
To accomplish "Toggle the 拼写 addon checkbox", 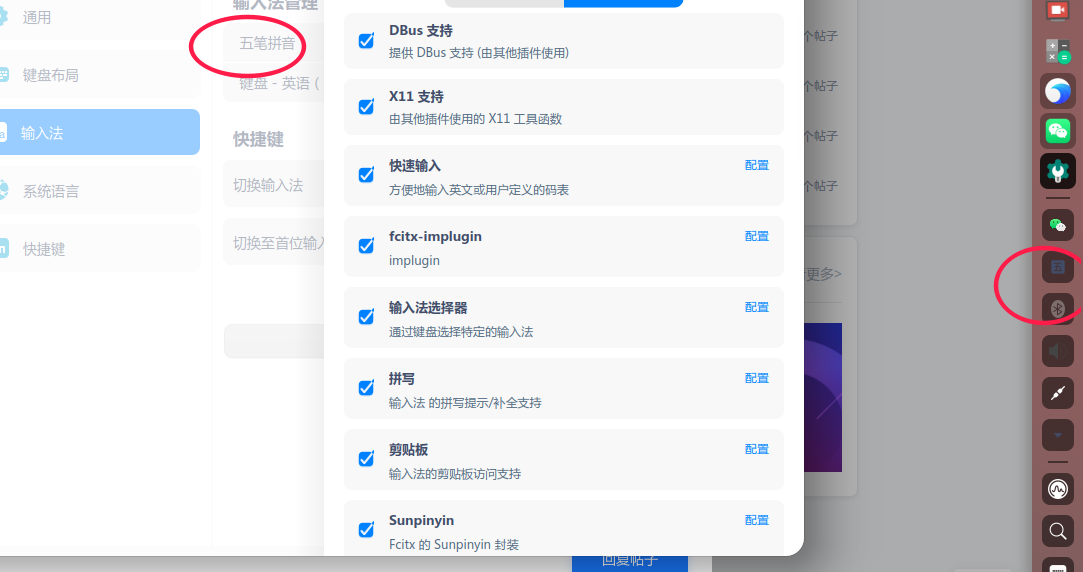I will point(367,388).
